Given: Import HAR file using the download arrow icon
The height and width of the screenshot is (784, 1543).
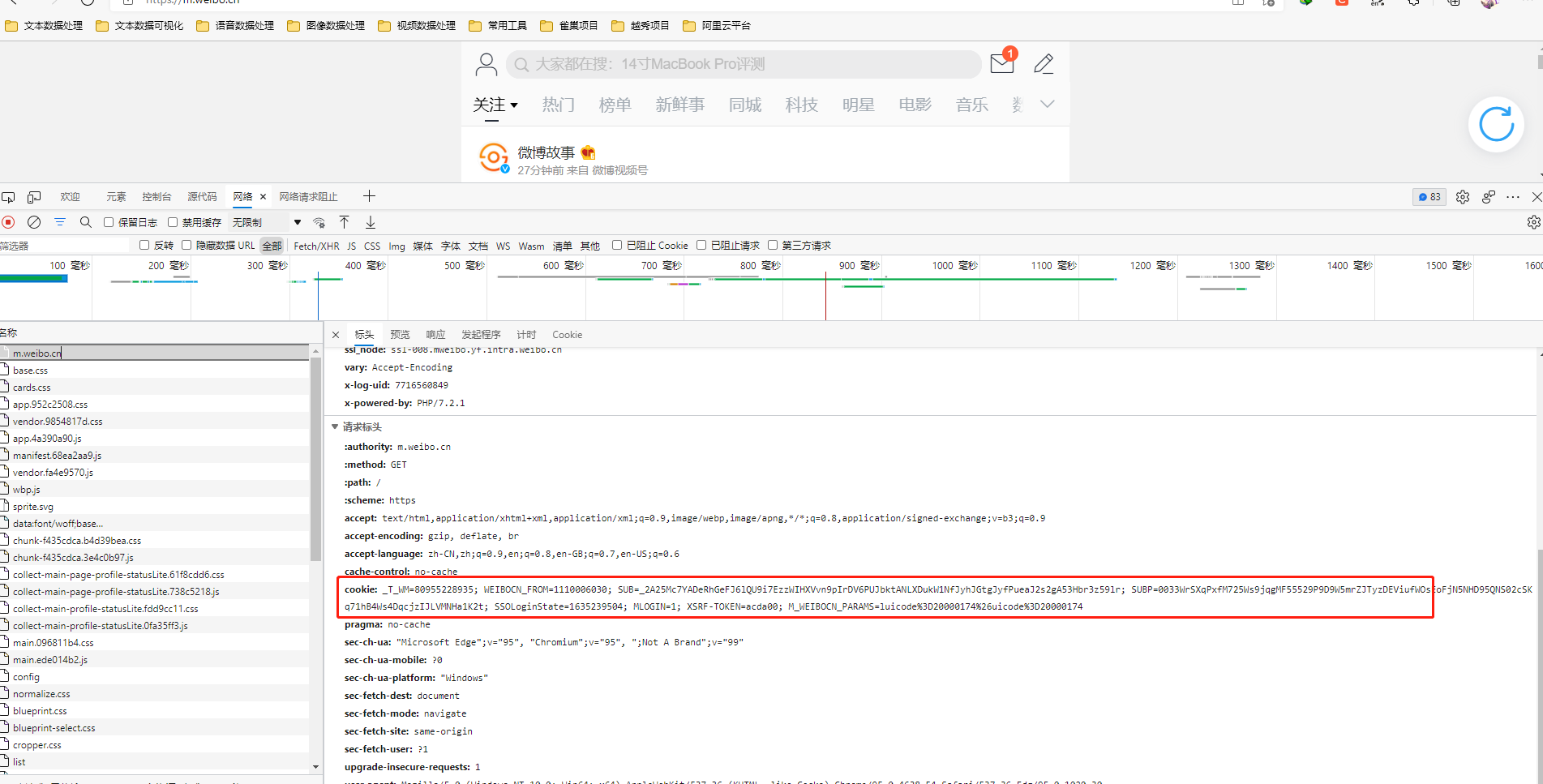Looking at the screenshot, I should pyautogui.click(x=371, y=221).
